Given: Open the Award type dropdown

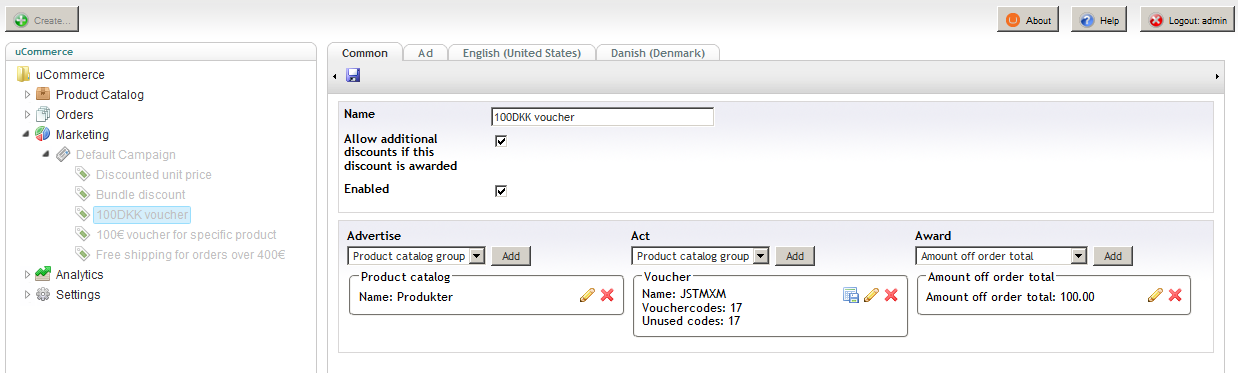Looking at the screenshot, I should coord(1001,256).
